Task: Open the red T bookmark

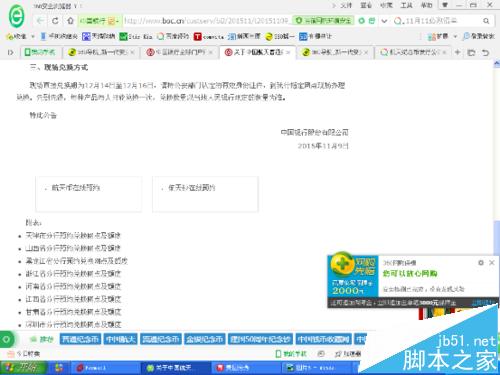Action: 208,36
